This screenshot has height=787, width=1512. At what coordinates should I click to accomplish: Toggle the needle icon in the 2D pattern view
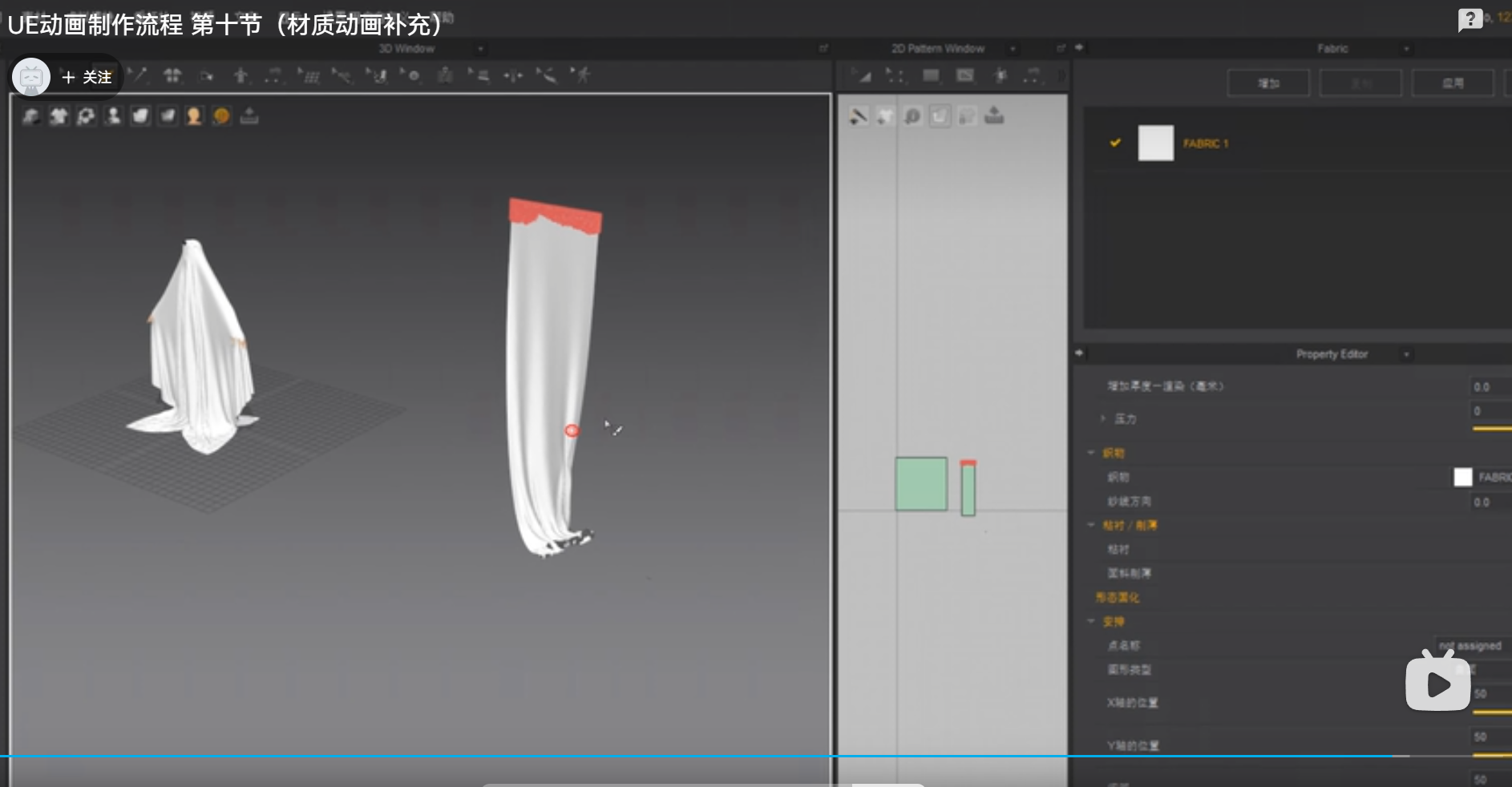point(859,117)
